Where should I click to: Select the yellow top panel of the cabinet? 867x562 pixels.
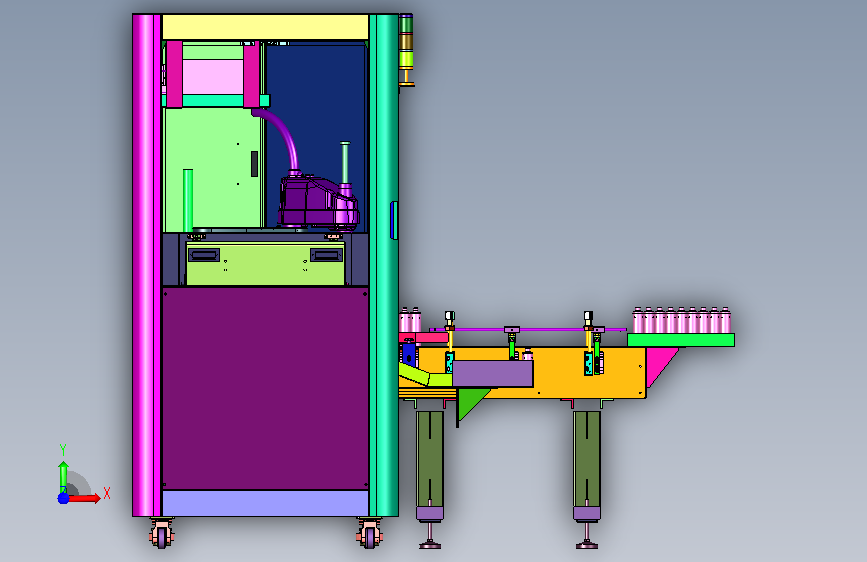[265, 27]
